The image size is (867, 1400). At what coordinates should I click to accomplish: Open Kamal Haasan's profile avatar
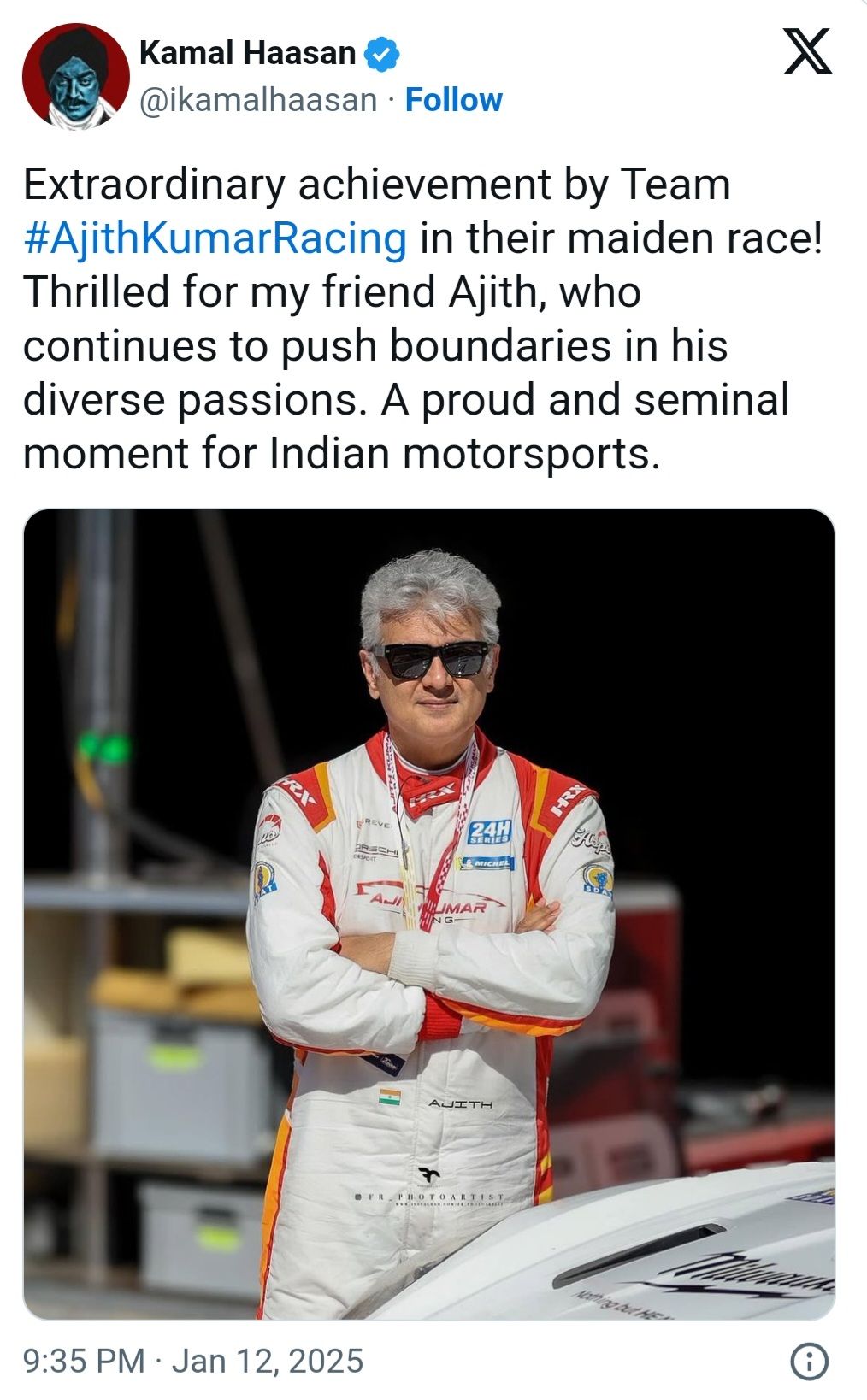point(75,75)
